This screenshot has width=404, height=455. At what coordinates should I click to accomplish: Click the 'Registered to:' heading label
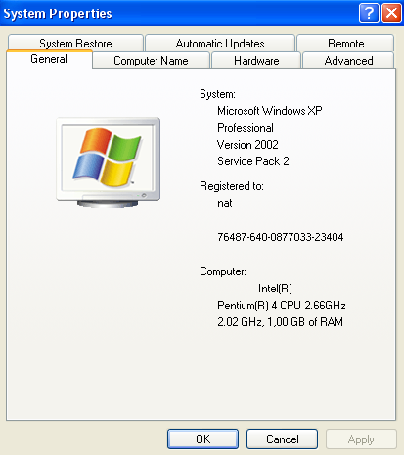tap(232, 186)
